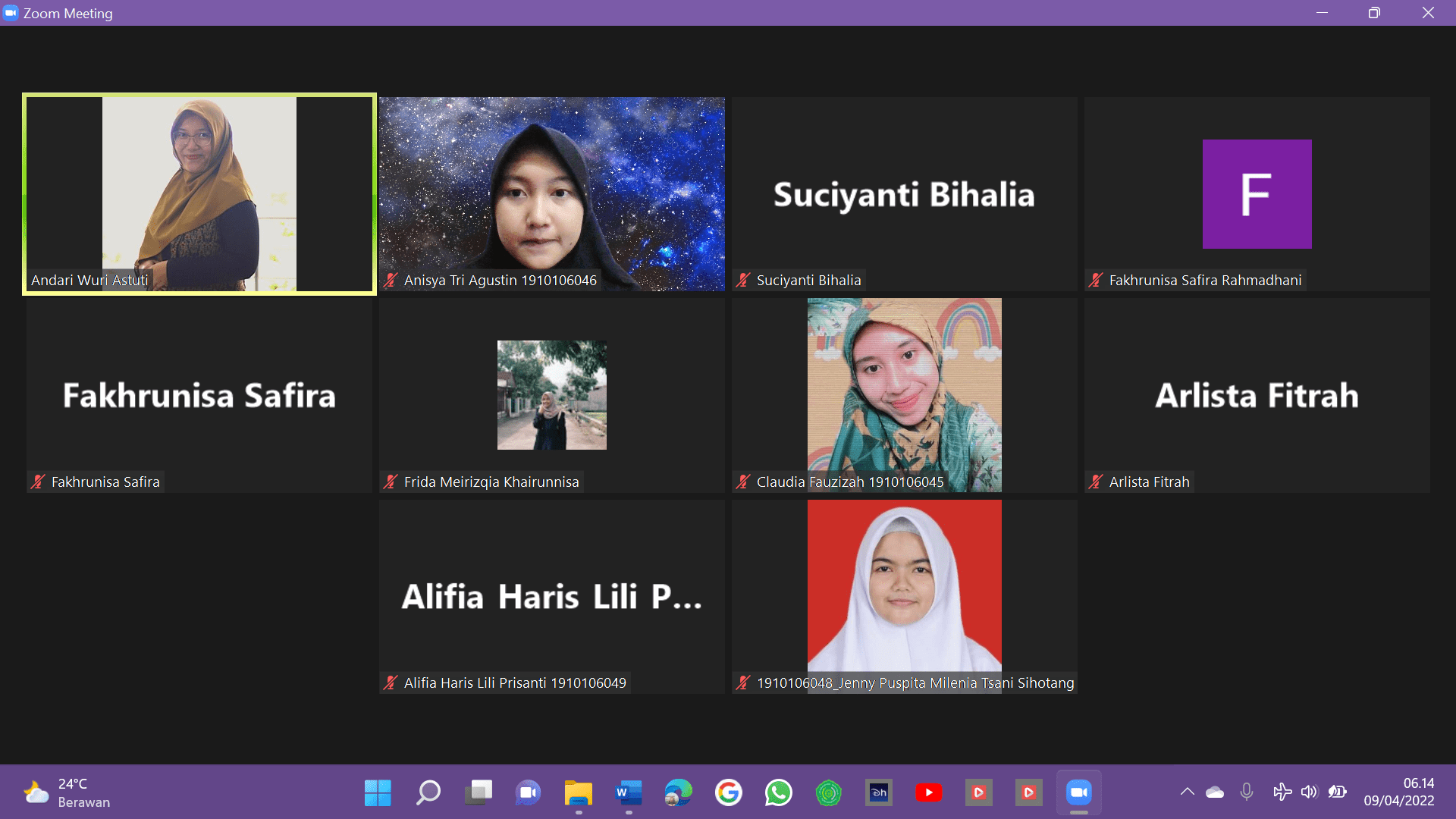The height and width of the screenshot is (819, 1456).
Task: Click muted mic icon beside Fakhrunisa Safira label
Action: (x=38, y=482)
